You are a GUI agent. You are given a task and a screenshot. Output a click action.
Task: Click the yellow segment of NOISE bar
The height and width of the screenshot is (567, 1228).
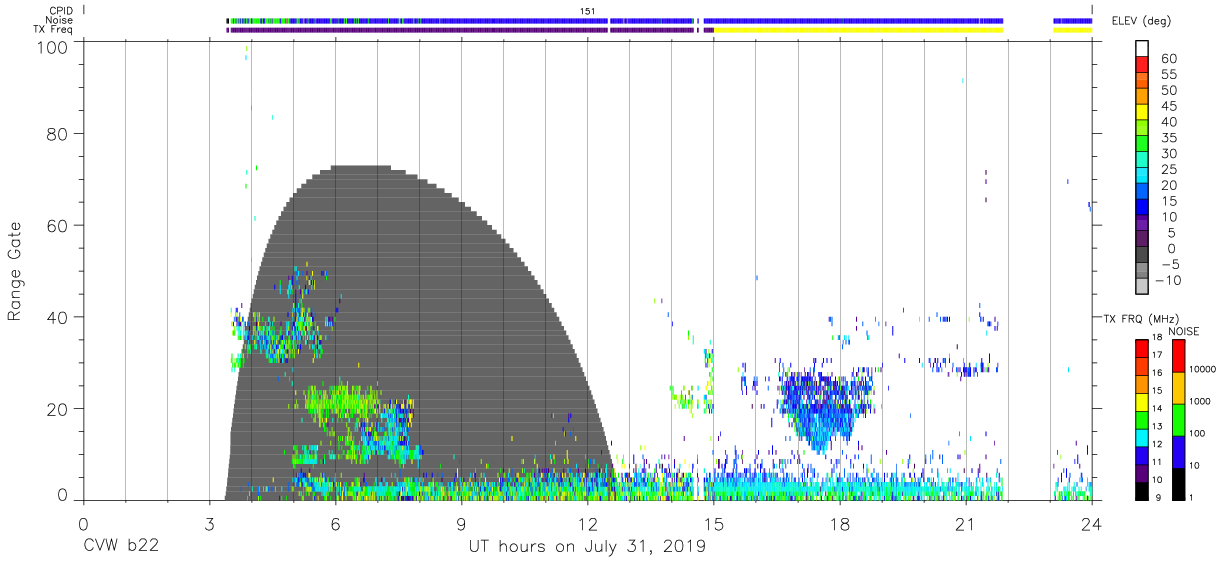click(x=1178, y=388)
